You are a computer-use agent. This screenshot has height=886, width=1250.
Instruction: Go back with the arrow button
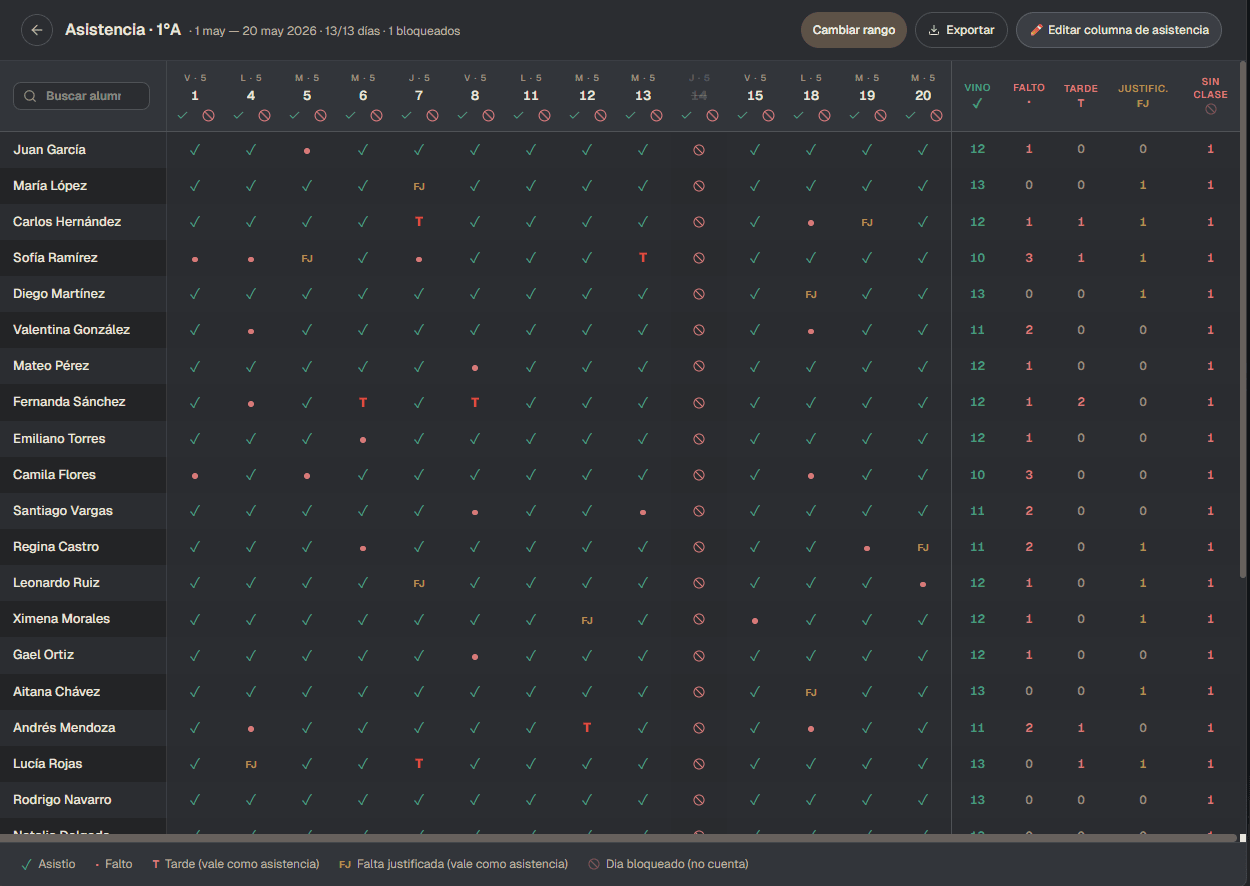[37, 30]
